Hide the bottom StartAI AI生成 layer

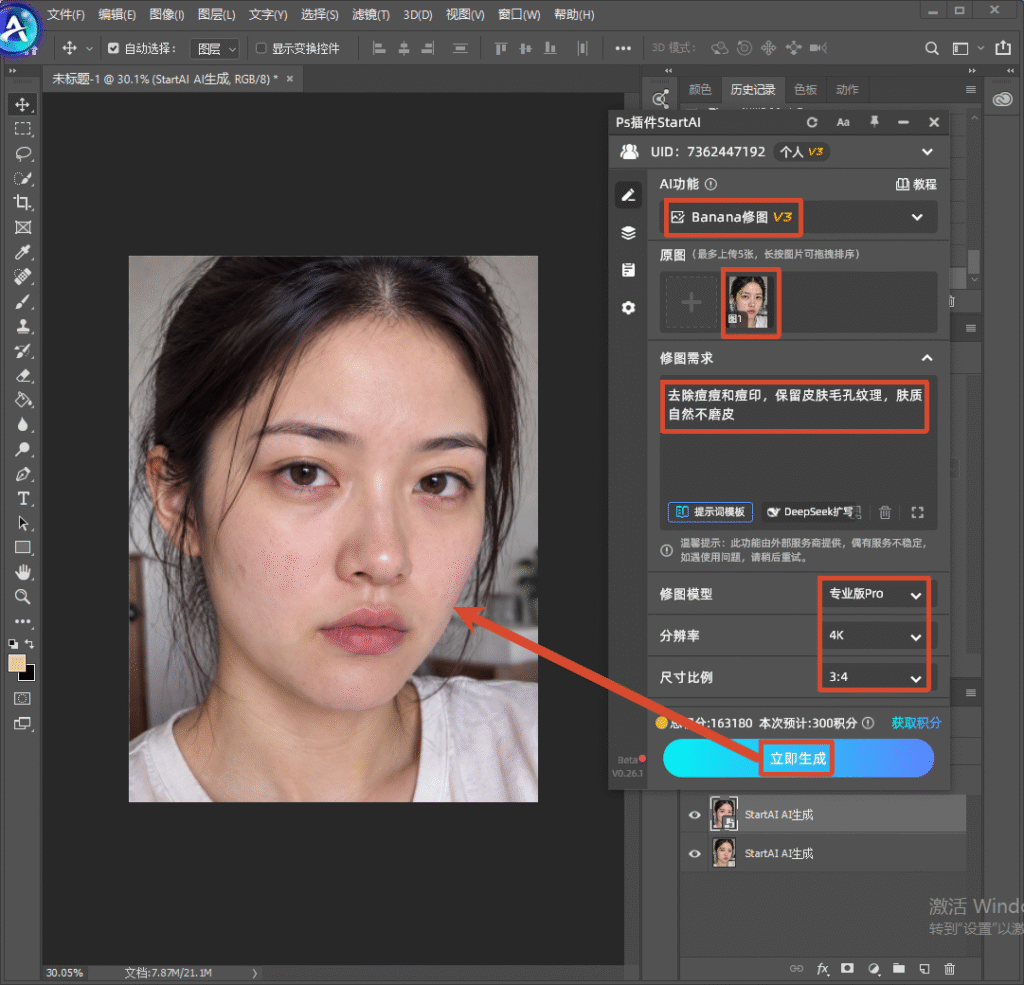pos(695,854)
